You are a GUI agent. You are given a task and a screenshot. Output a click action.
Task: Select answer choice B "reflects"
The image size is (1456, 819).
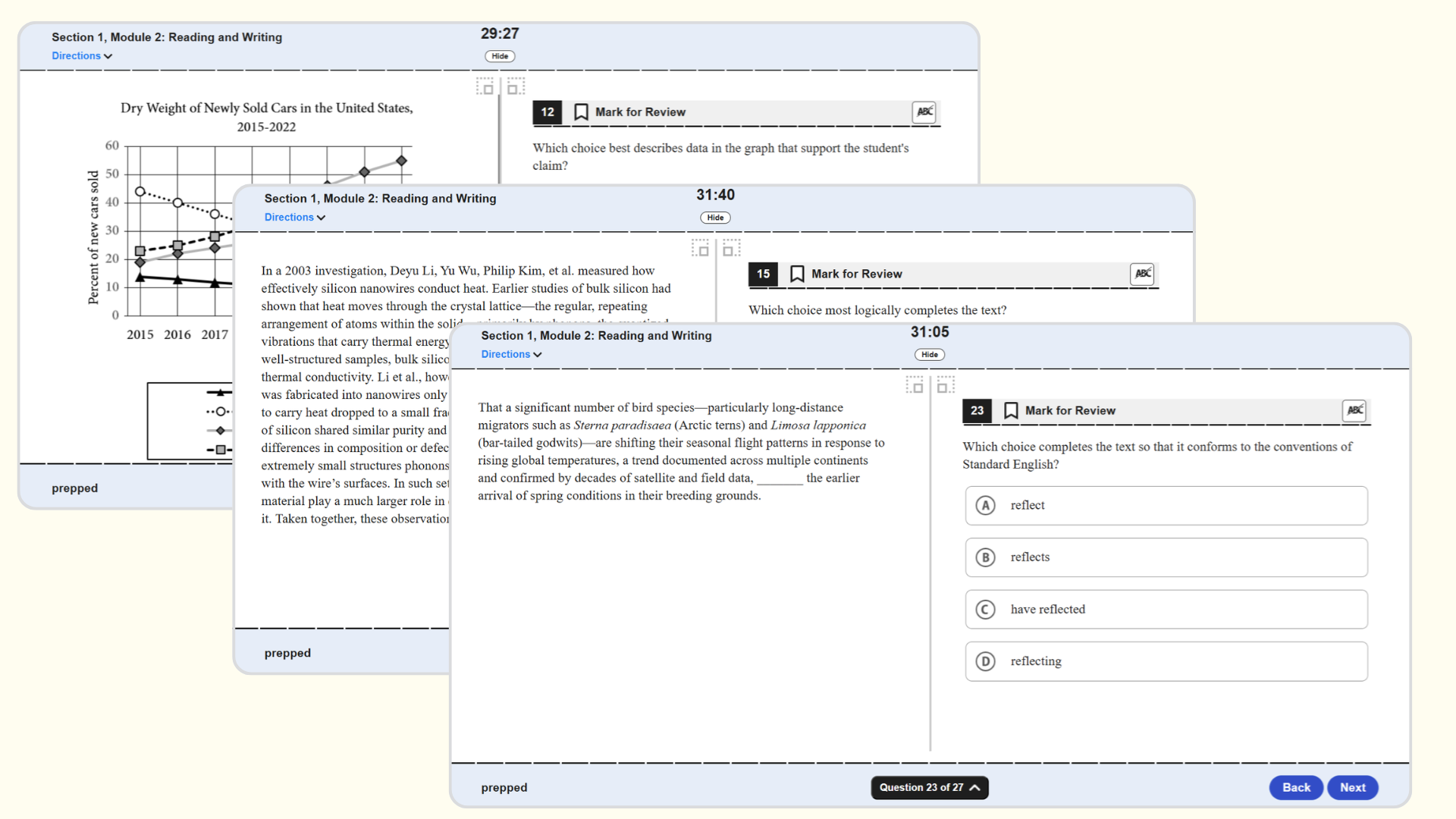click(x=1166, y=557)
